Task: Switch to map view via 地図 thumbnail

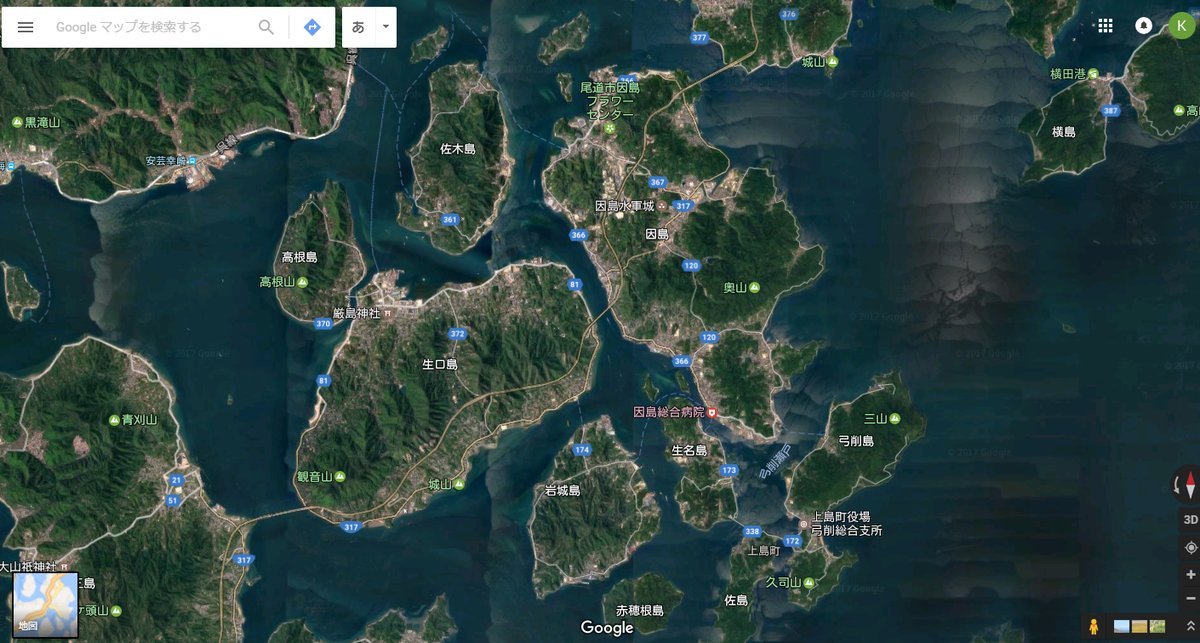Action: (x=46, y=606)
